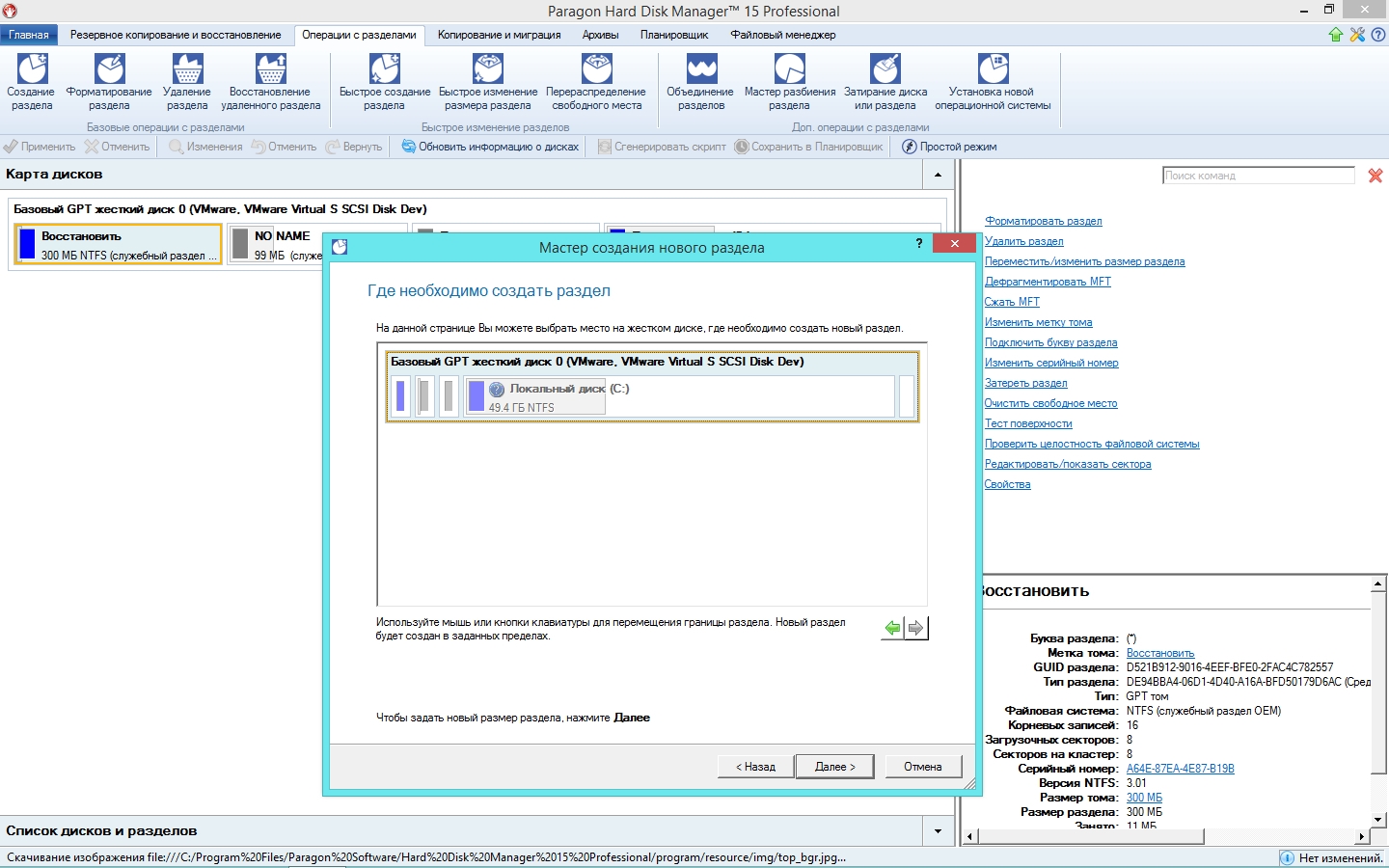Launch the Мастер разбиения раздела (split partition wizard)
Viewport: 1389px width, 868px height.
[790, 83]
